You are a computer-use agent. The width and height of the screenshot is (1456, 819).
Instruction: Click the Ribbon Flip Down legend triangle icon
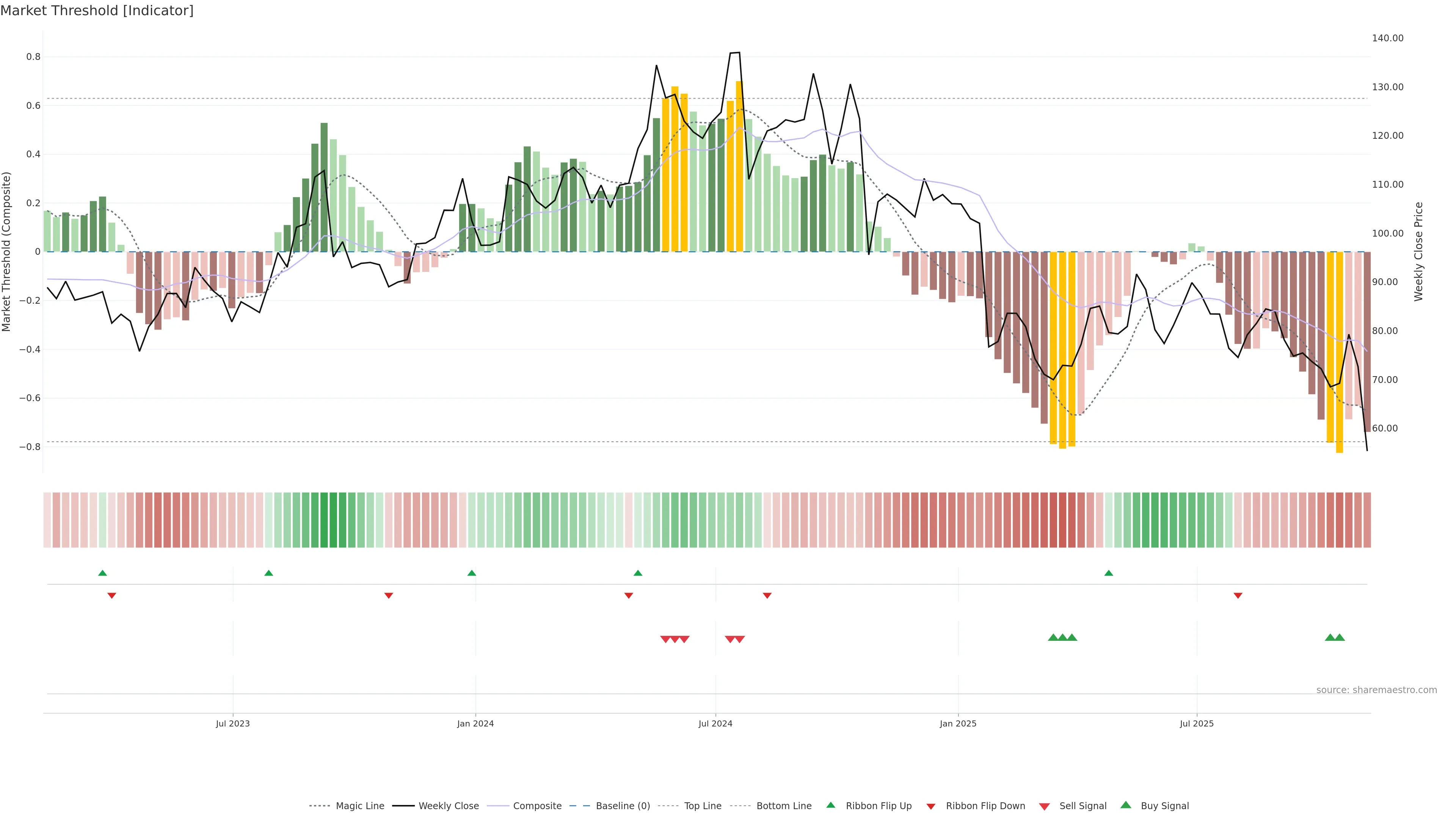(x=931, y=806)
